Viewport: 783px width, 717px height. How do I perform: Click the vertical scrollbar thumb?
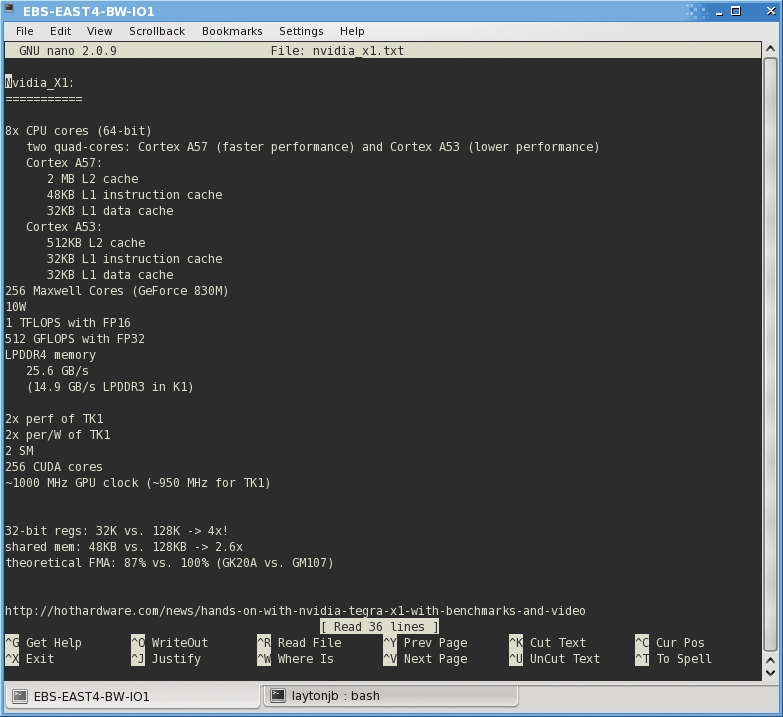[x=770, y=354]
